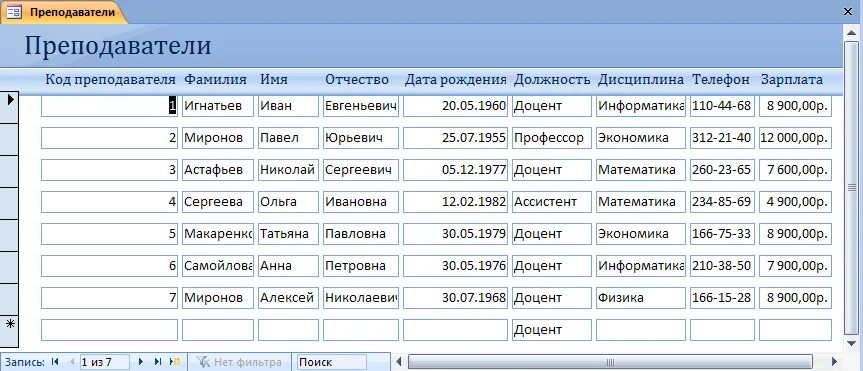The width and height of the screenshot is (863, 371).
Task: Click phone 312-21-40 field
Action: pos(722,138)
